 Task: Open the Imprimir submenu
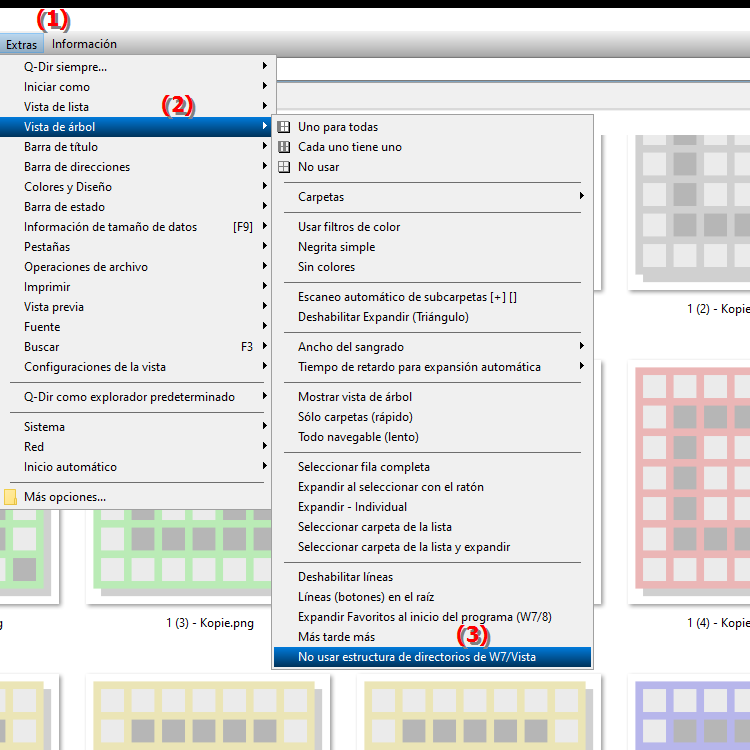tap(136, 287)
